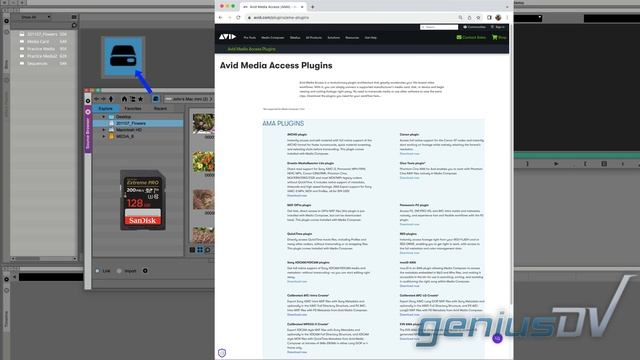640x360 pixels.
Task: Click the bin container horizontal scrollbar
Action: click(x=44, y=258)
